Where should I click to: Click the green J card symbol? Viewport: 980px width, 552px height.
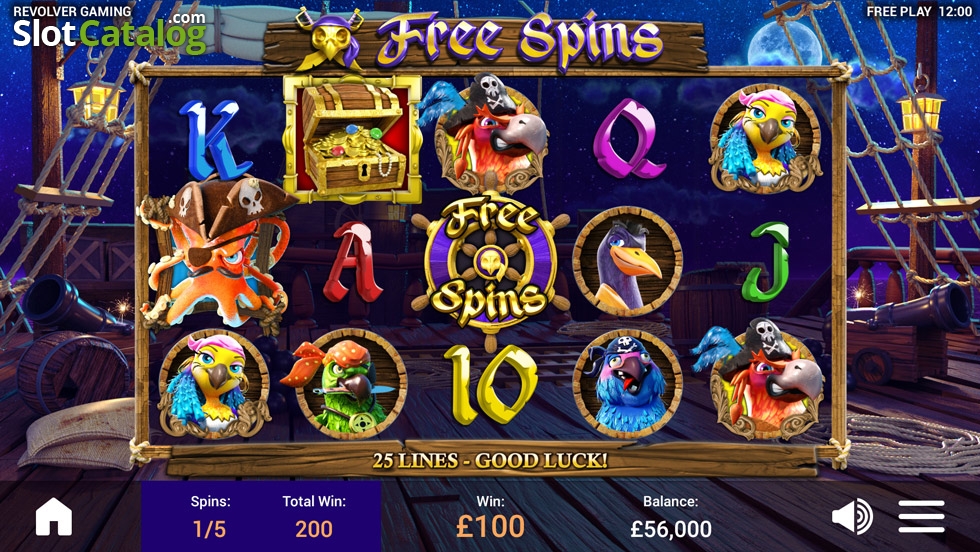pos(765,262)
